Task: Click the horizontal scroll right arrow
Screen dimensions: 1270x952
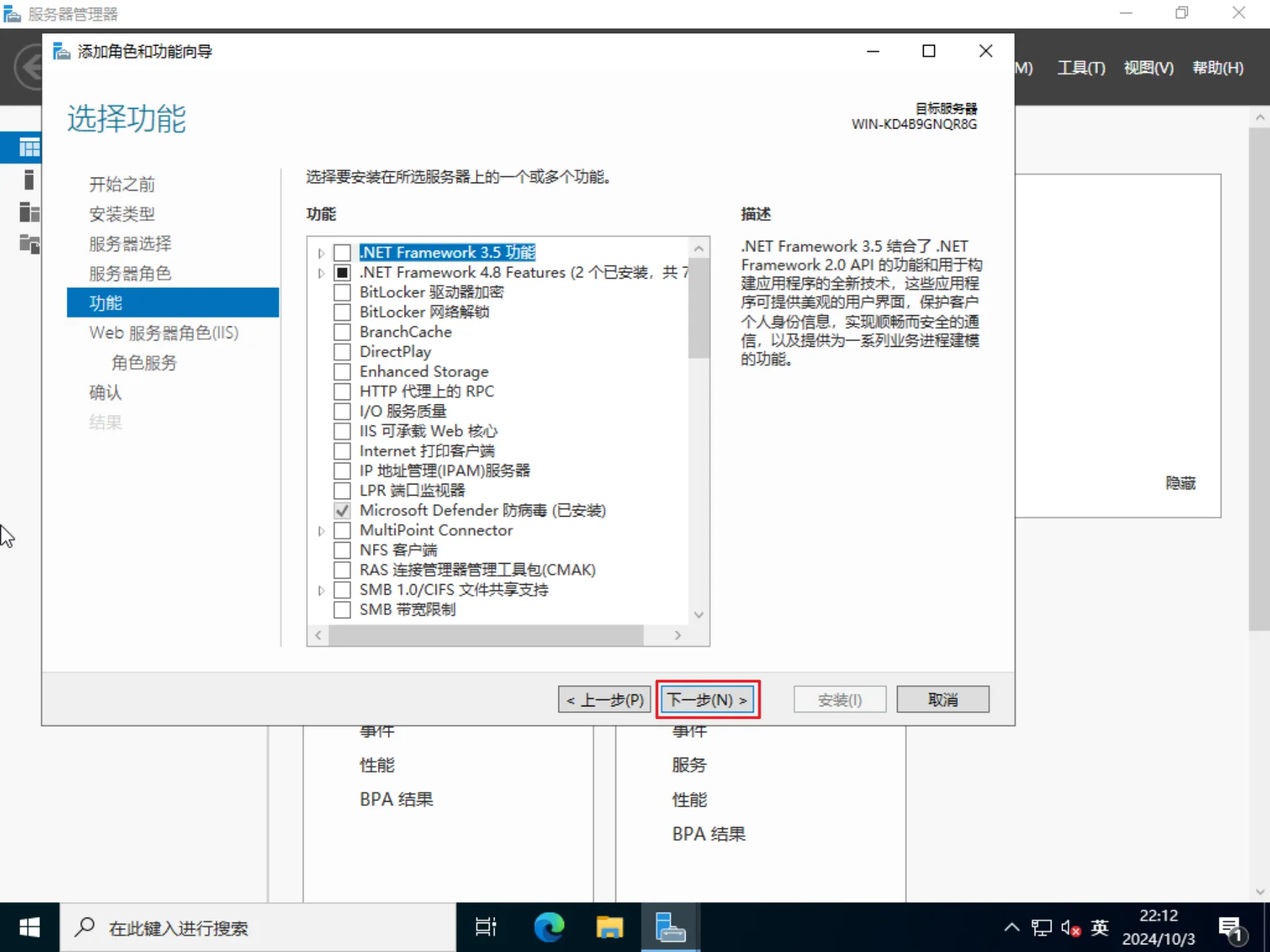Action: [x=678, y=635]
